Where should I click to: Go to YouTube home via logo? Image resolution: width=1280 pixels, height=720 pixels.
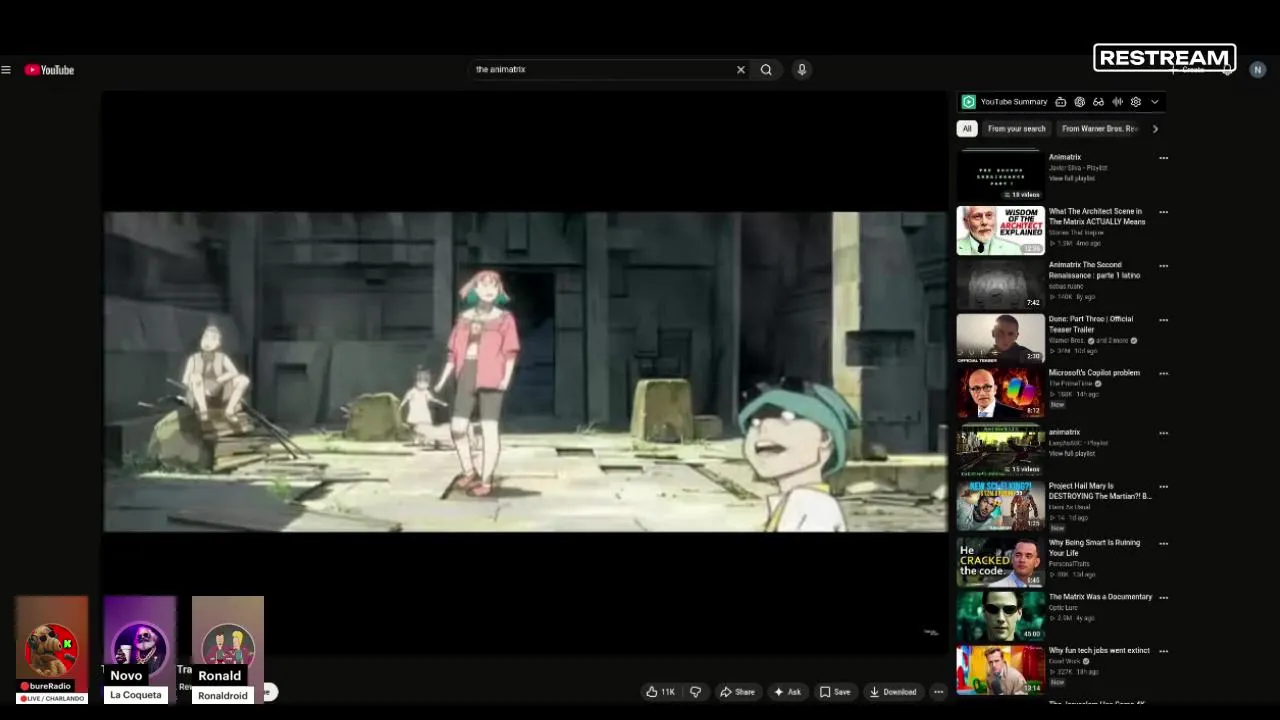pyautogui.click(x=50, y=70)
